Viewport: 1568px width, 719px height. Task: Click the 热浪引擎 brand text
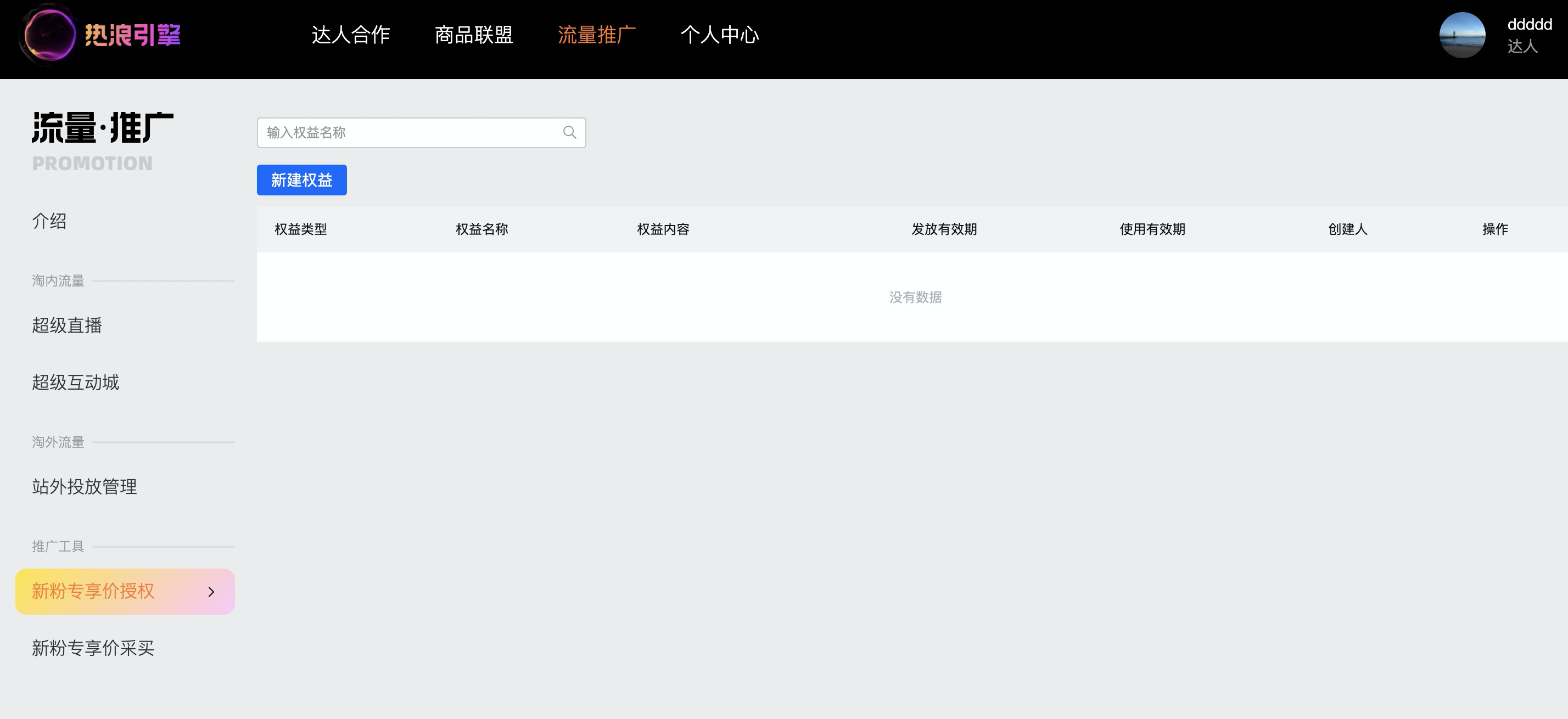pyautogui.click(x=133, y=35)
